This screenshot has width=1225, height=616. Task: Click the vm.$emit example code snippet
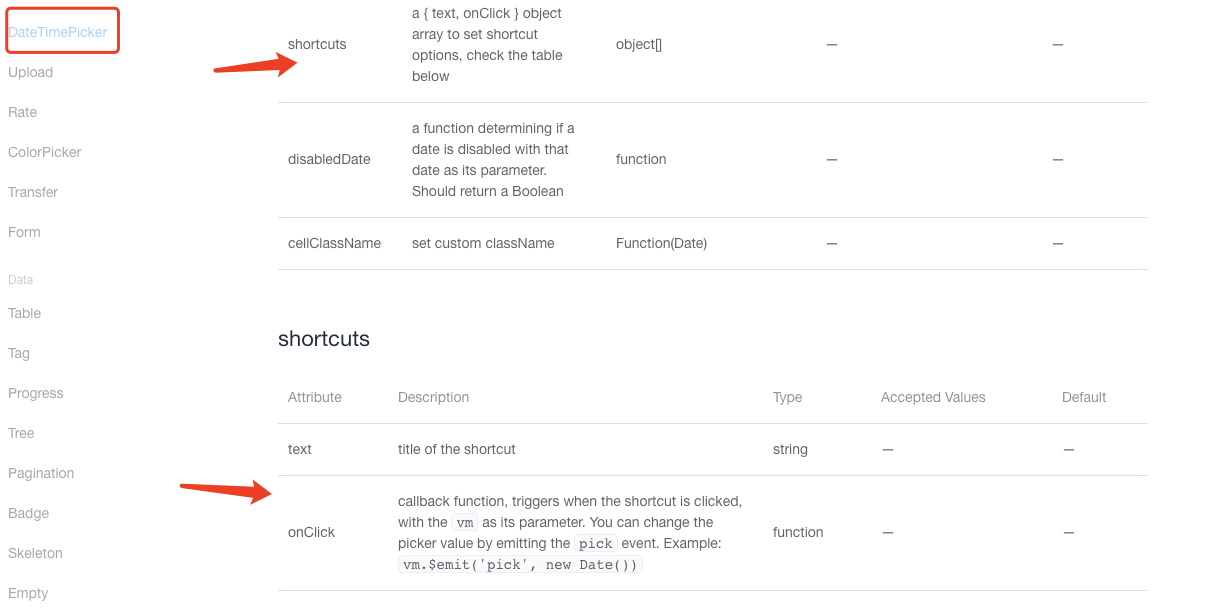[520, 564]
